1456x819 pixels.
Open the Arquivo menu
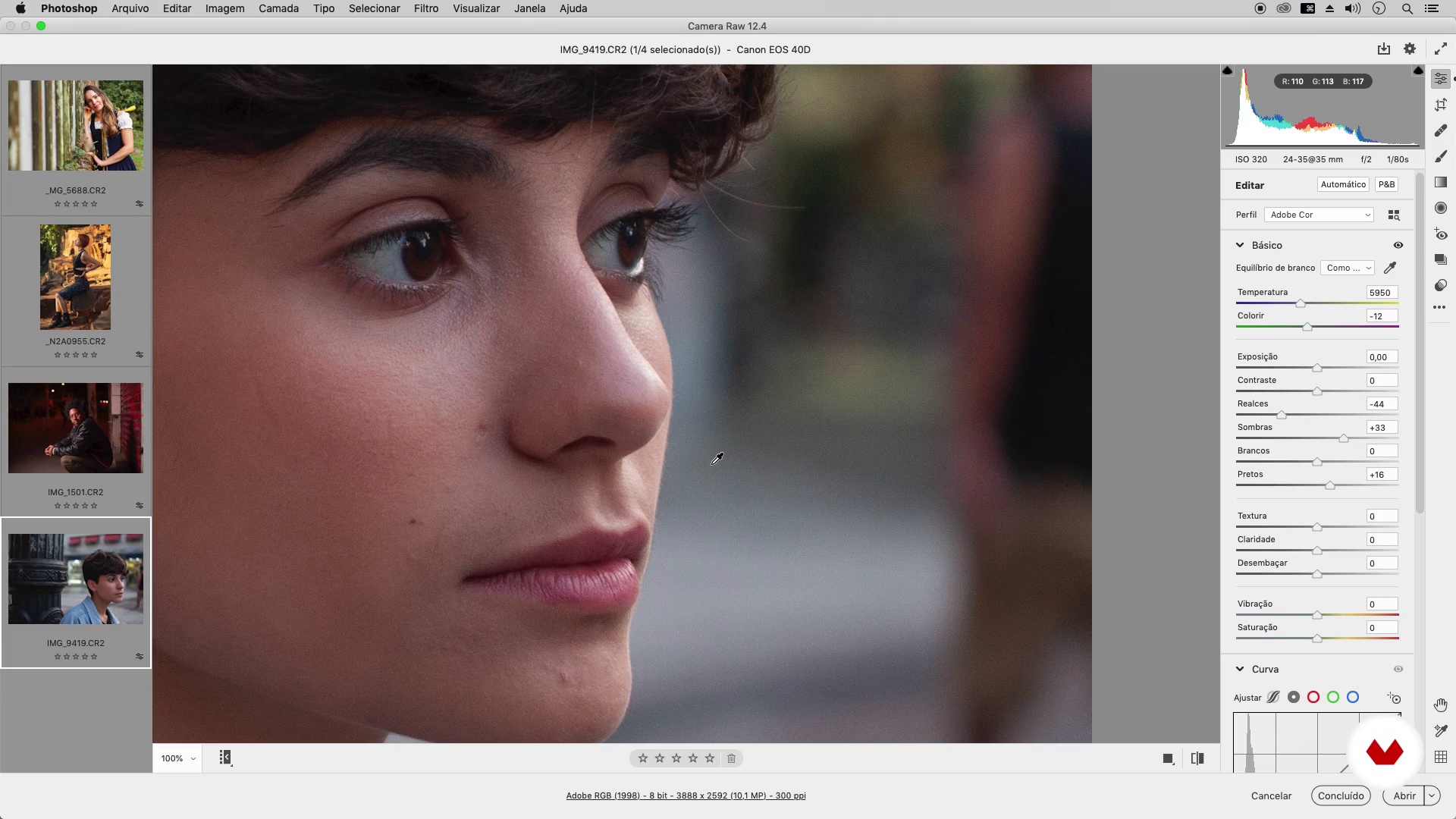click(x=130, y=8)
